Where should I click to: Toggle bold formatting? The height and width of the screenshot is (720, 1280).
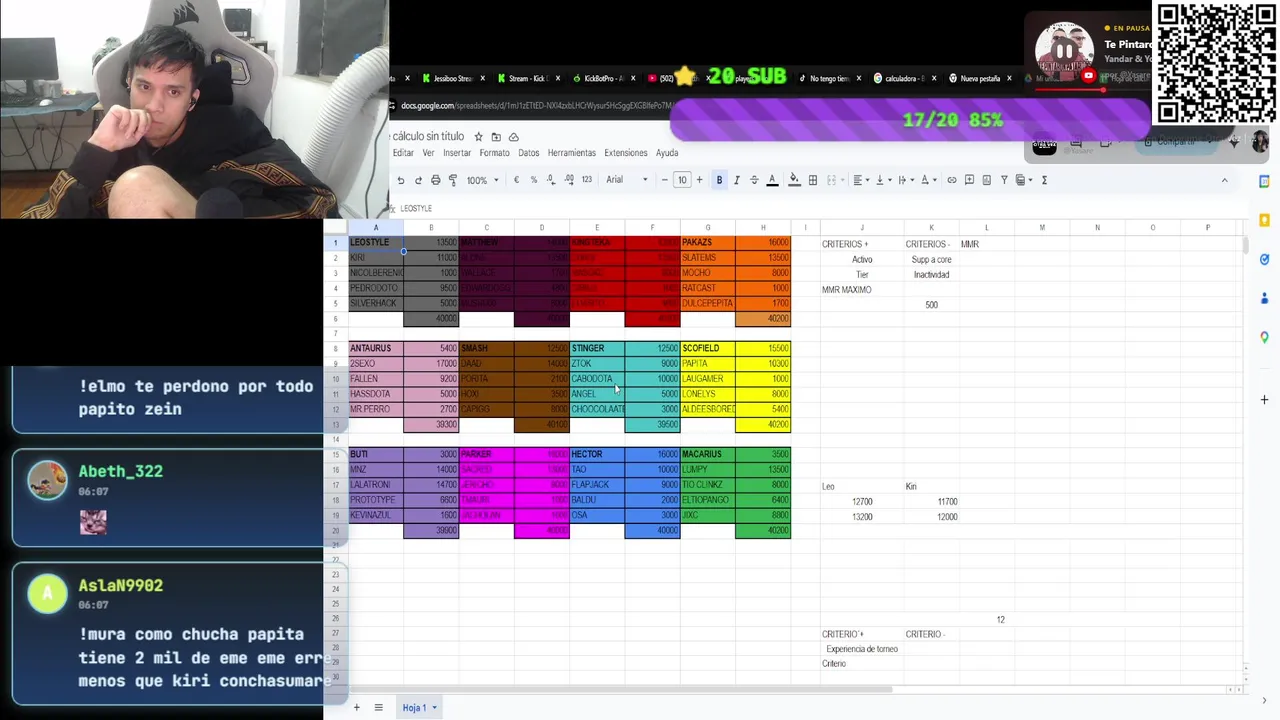[x=719, y=180]
